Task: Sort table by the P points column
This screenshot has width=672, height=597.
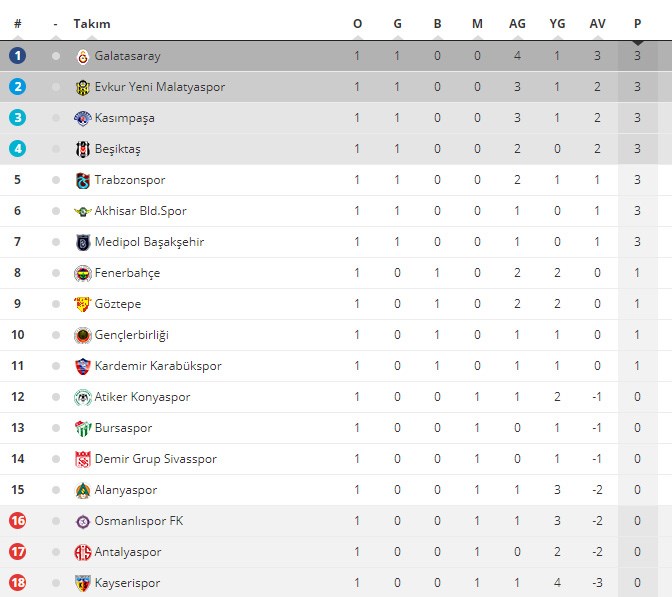Action: (637, 24)
